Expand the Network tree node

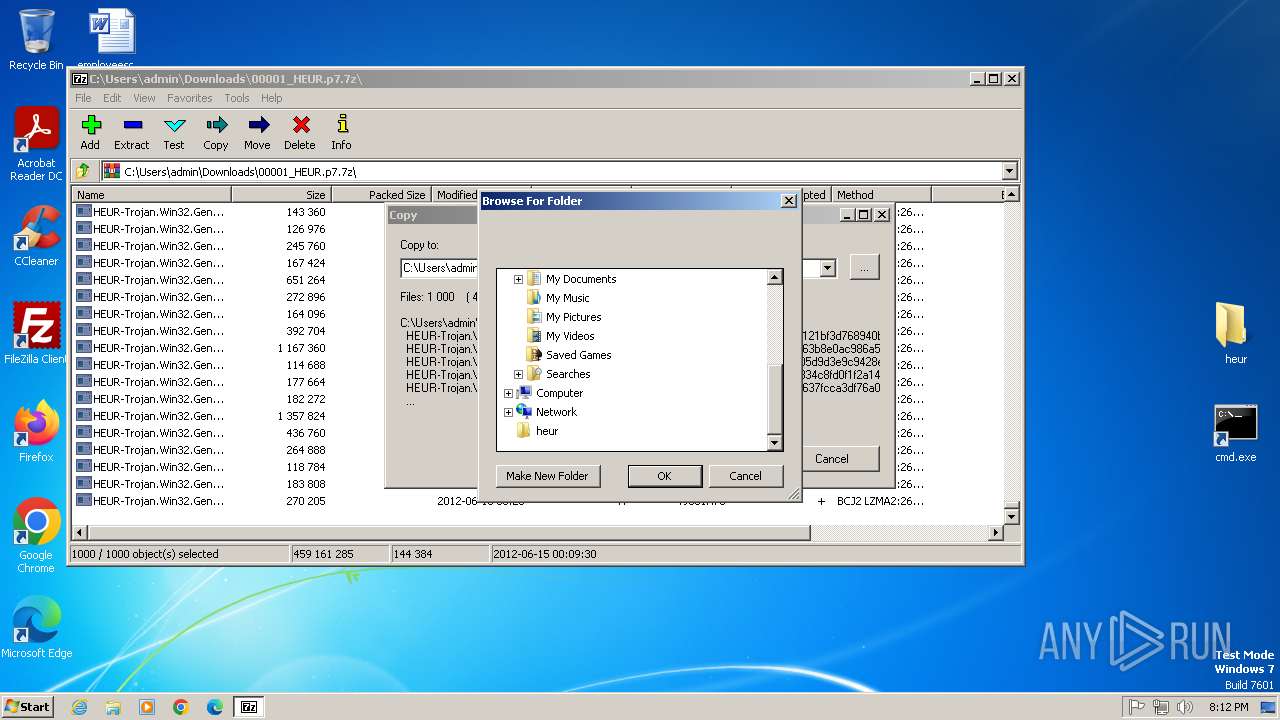(x=508, y=412)
